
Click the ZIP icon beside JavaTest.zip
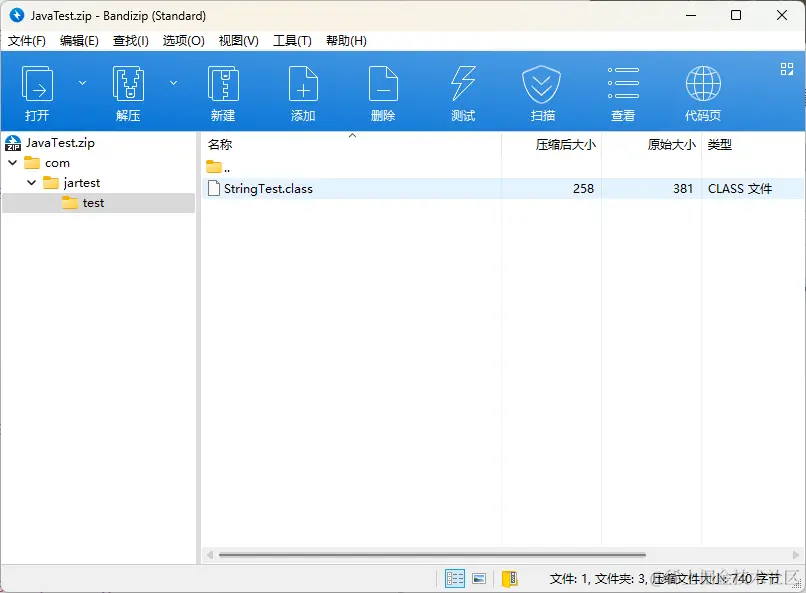tap(13, 143)
